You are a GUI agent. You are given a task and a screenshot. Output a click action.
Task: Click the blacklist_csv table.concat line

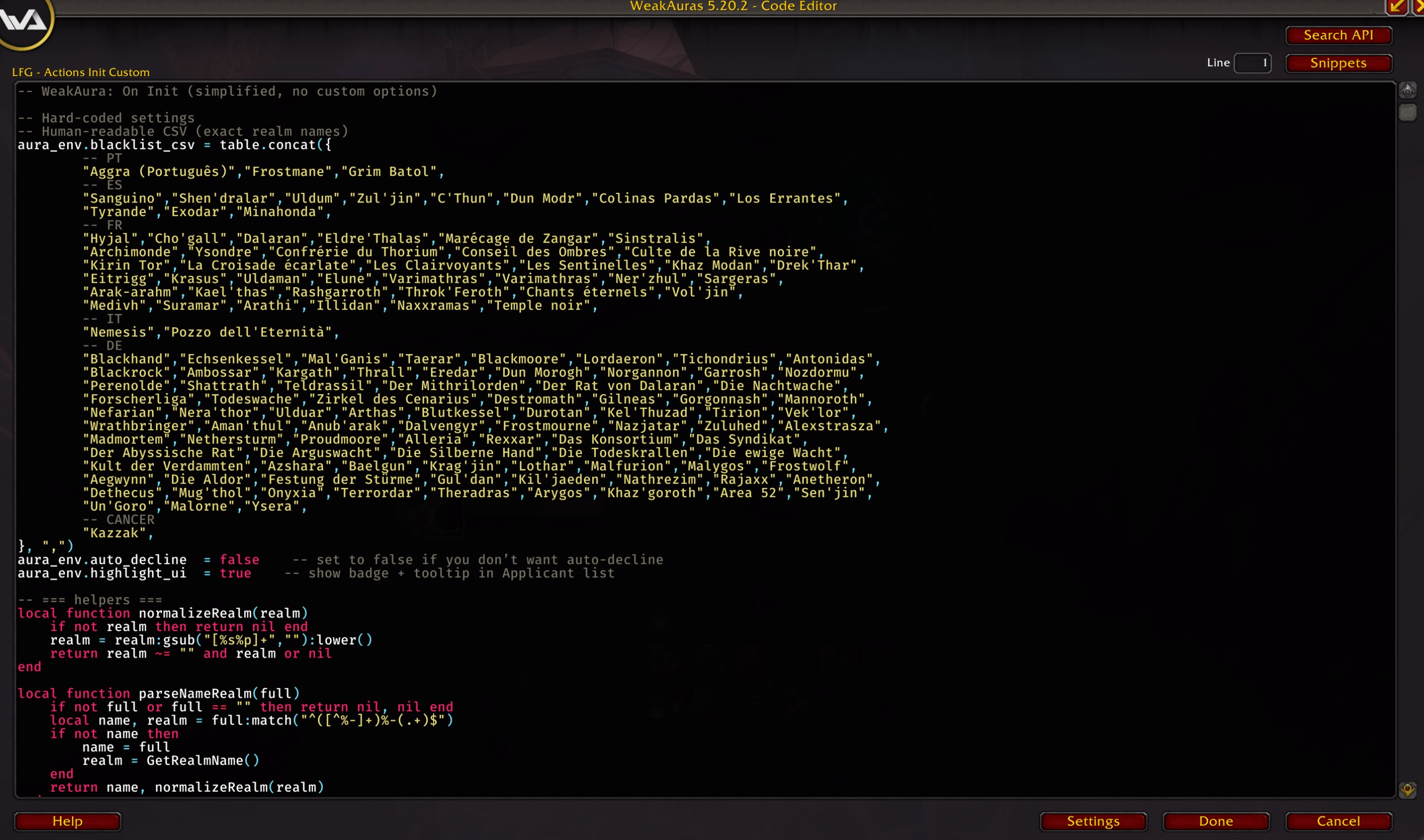[x=174, y=145]
